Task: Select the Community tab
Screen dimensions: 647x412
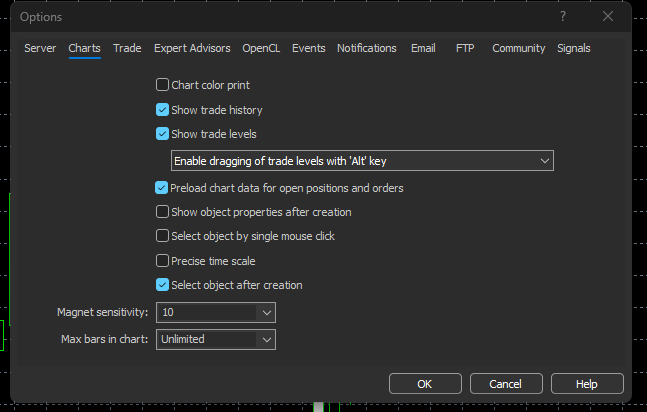Action: 518,48
